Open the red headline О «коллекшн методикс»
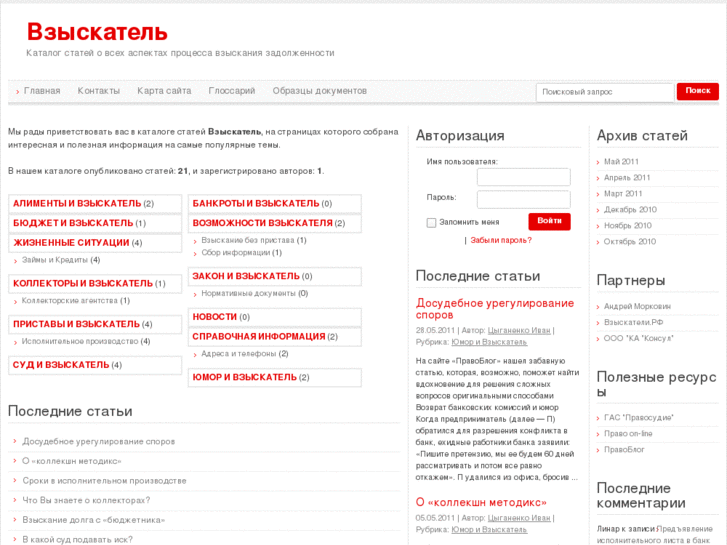 point(481,502)
